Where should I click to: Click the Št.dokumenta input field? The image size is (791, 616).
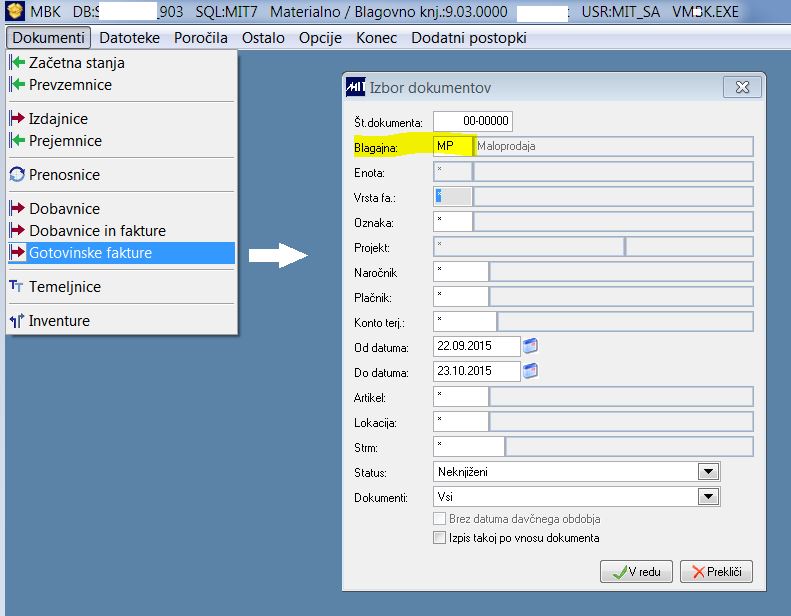pos(473,121)
